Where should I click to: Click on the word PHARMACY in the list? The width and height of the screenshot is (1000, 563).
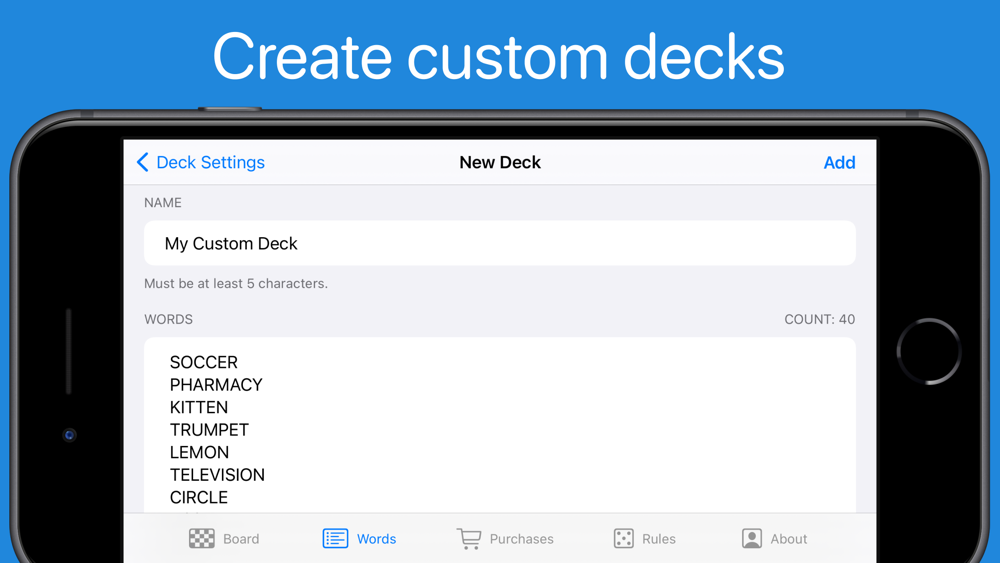click(216, 385)
